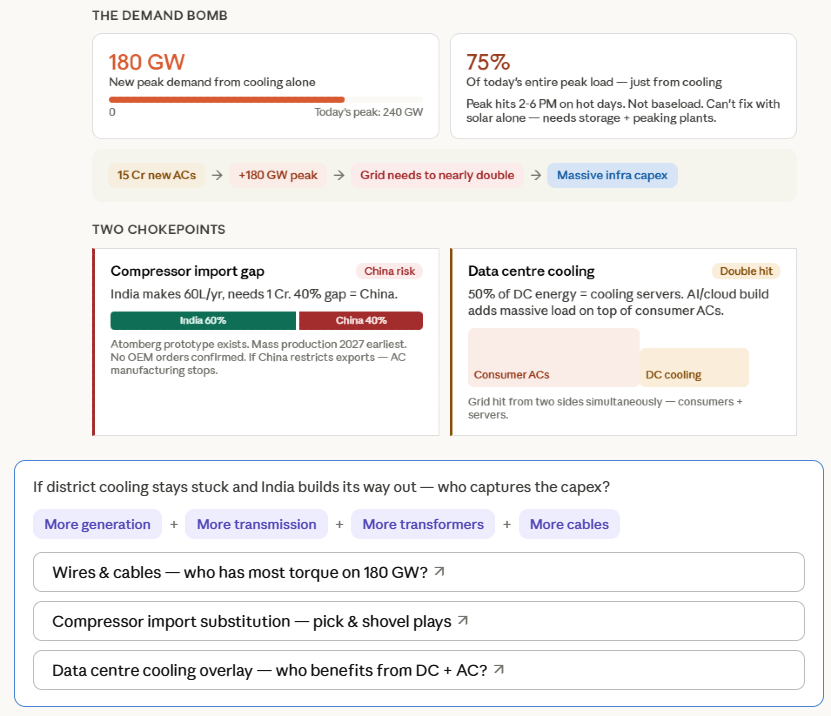The width and height of the screenshot is (831, 716).
Task: Click 'THE DEMAND BOMB' section title
Action: (160, 15)
